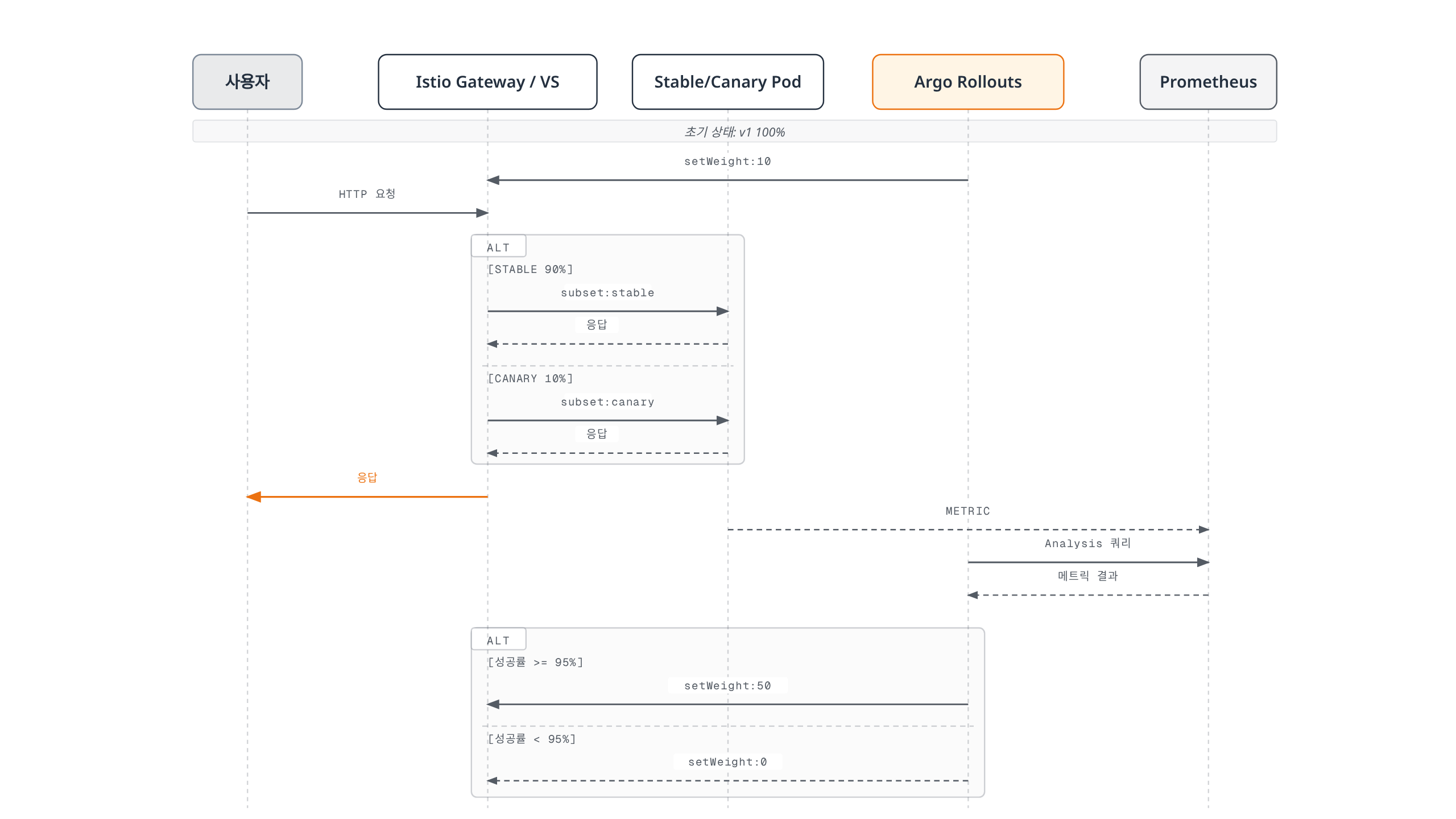Image resolution: width=1456 pixels, height=819 pixels.
Task: Click the 'HTTP 요청' message label
Action: click(367, 194)
